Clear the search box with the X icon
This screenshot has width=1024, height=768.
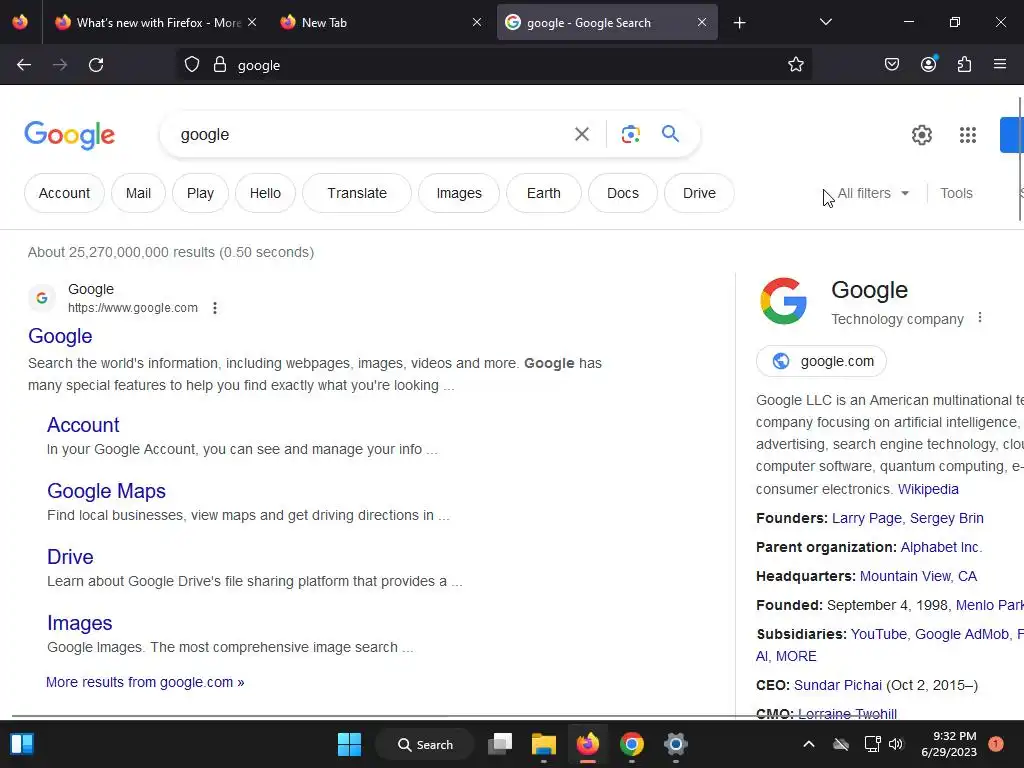tap(582, 135)
